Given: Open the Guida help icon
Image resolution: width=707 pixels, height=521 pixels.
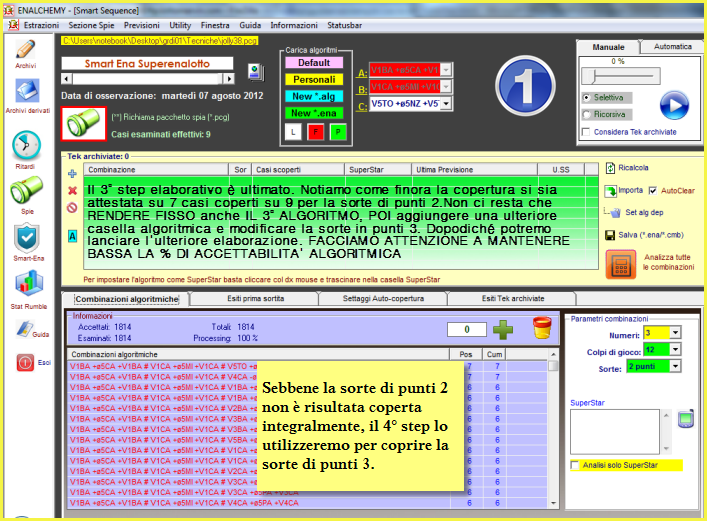Looking at the screenshot, I should pyautogui.click(x=24, y=329).
